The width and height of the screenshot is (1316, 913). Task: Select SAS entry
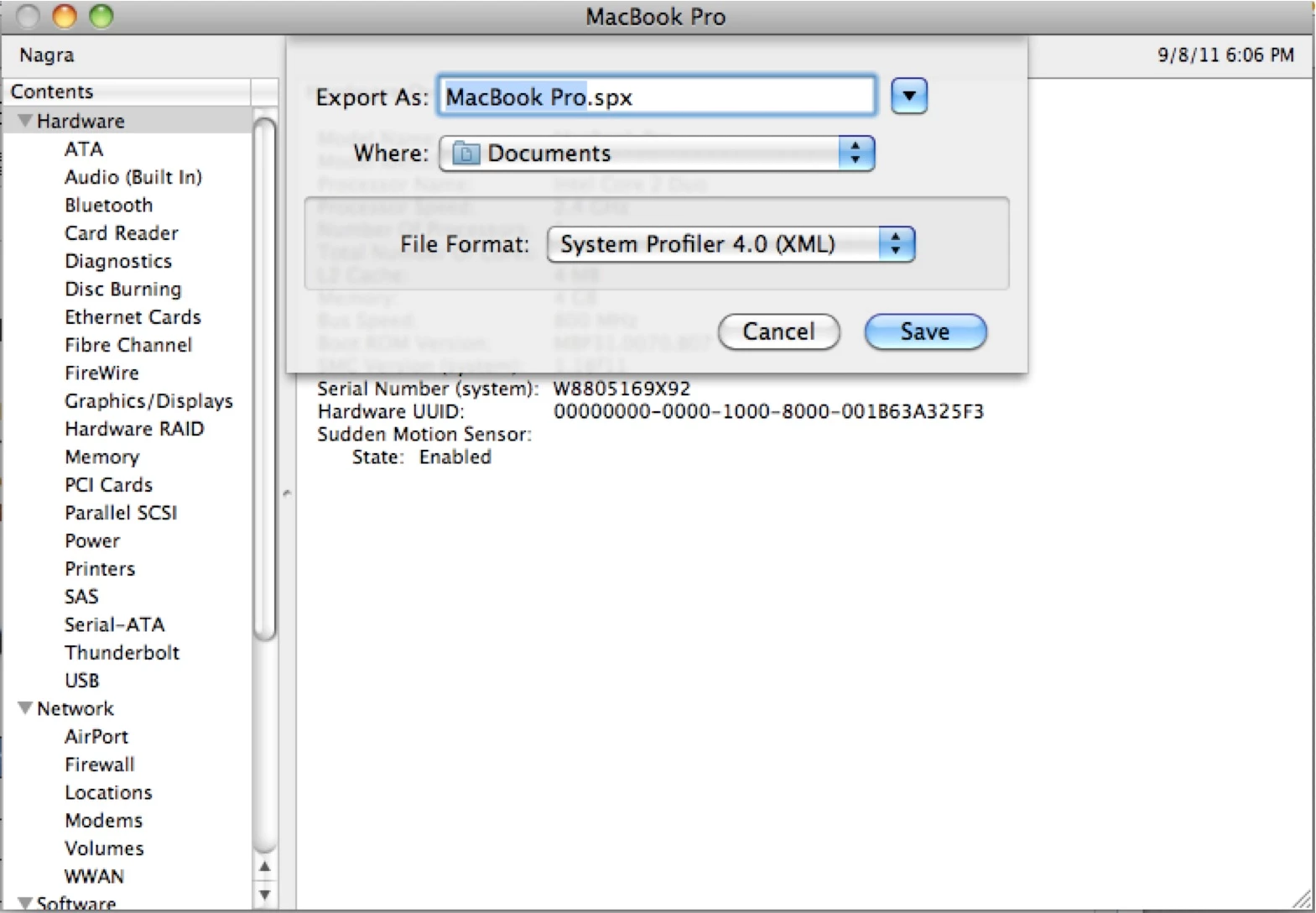[81, 597]
